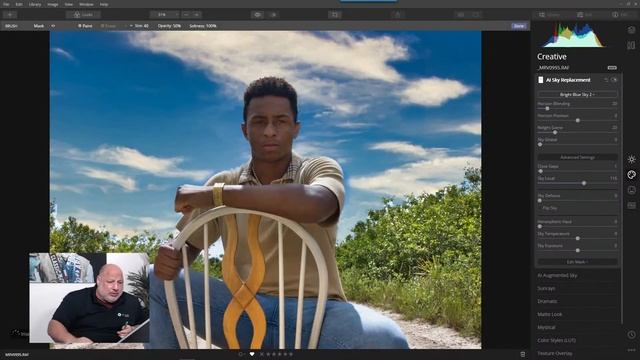Adjust the Horizon Position slider
Viewport: 640px width, 360px height.
tap(577, 120)
